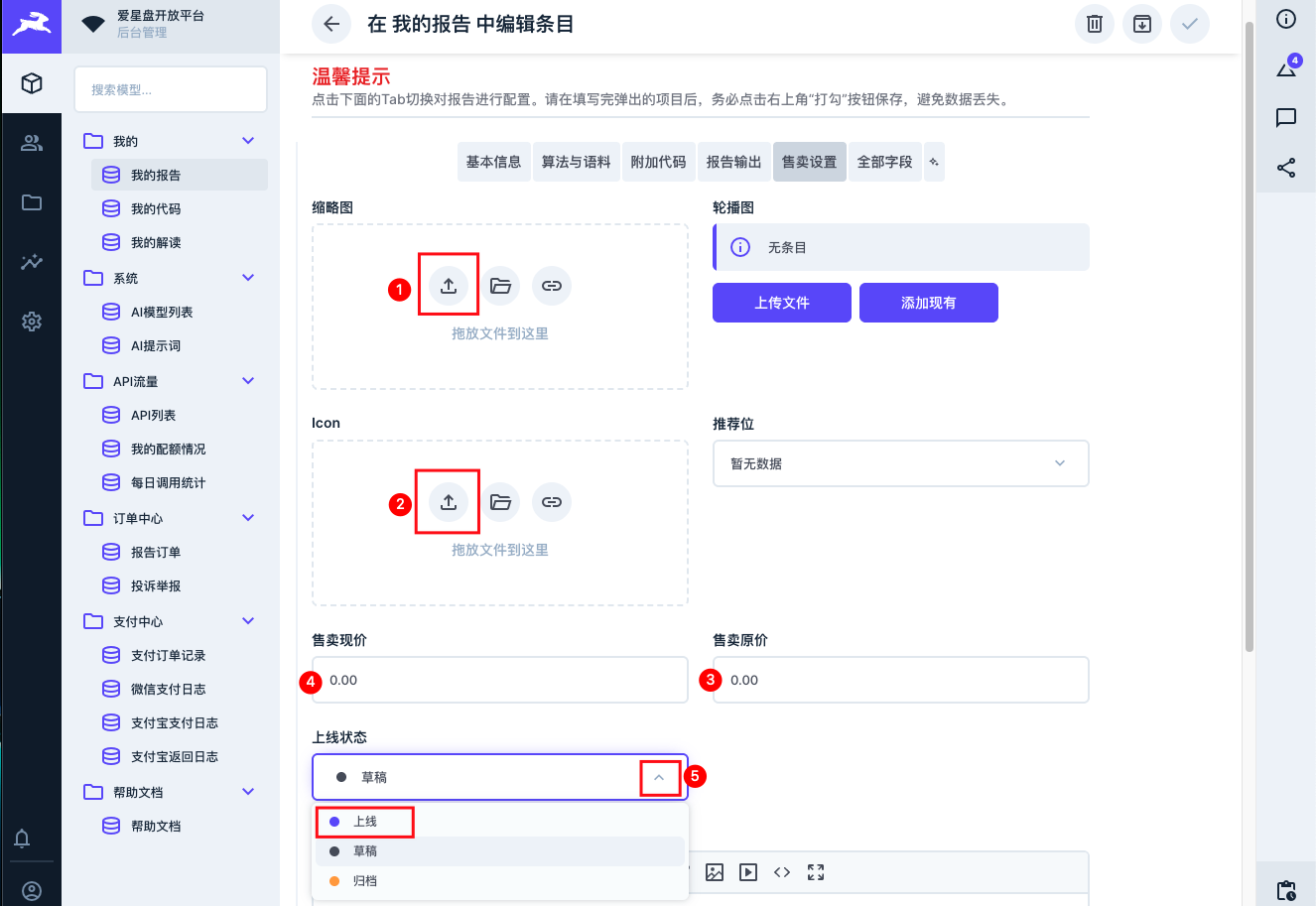Collapse the 上线状态 dropdown chevron
This screenshot has width=1316, height=906.
pos(659,778)
